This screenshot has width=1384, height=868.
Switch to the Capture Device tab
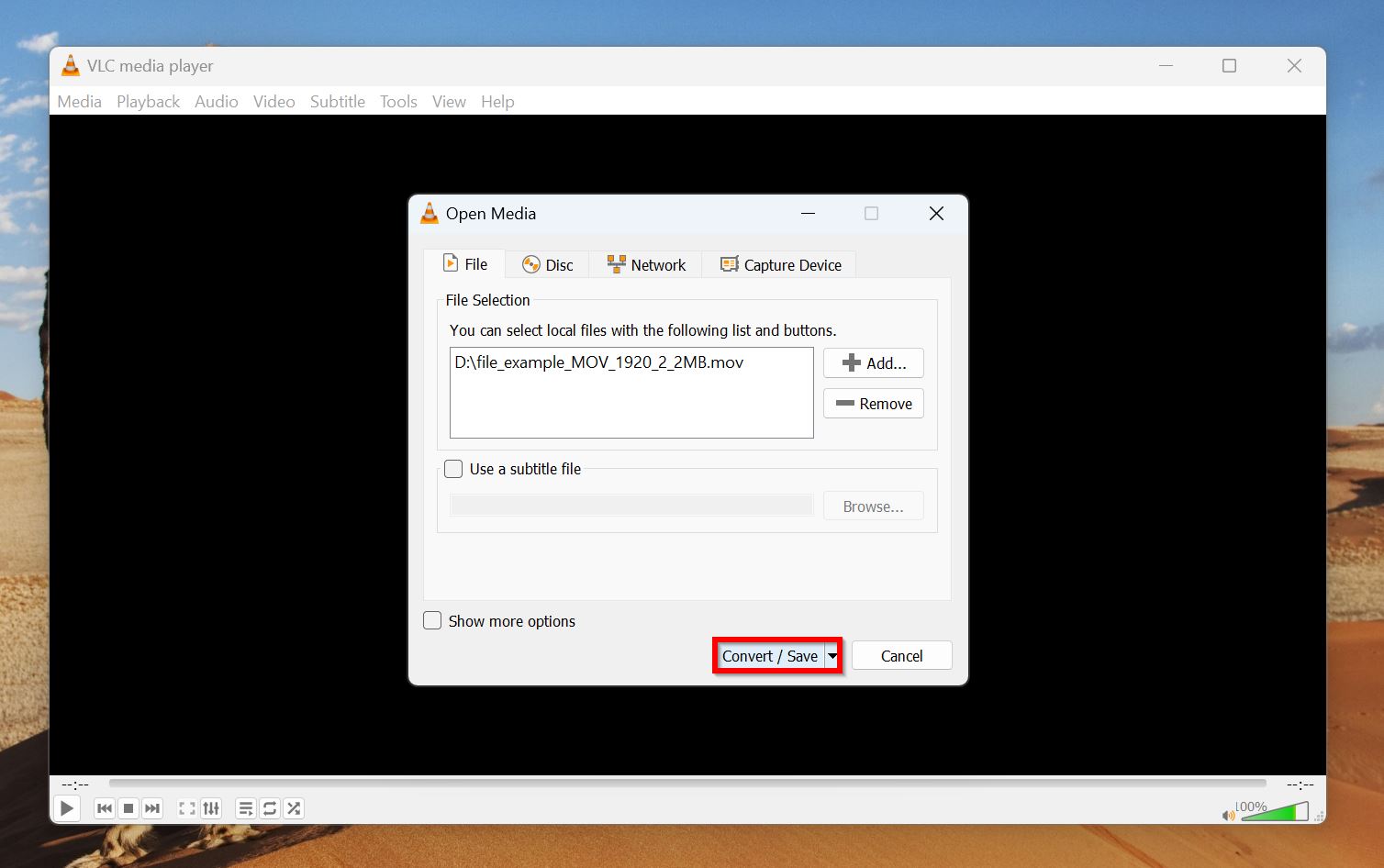(x=780, y=265)
